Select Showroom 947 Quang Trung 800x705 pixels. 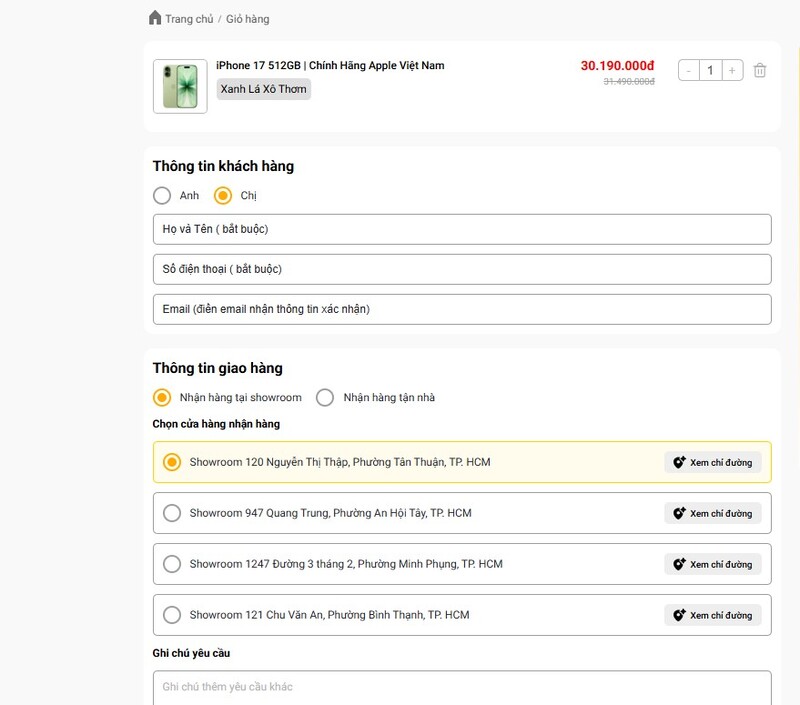pyautogui.click(x=172, y=513)
